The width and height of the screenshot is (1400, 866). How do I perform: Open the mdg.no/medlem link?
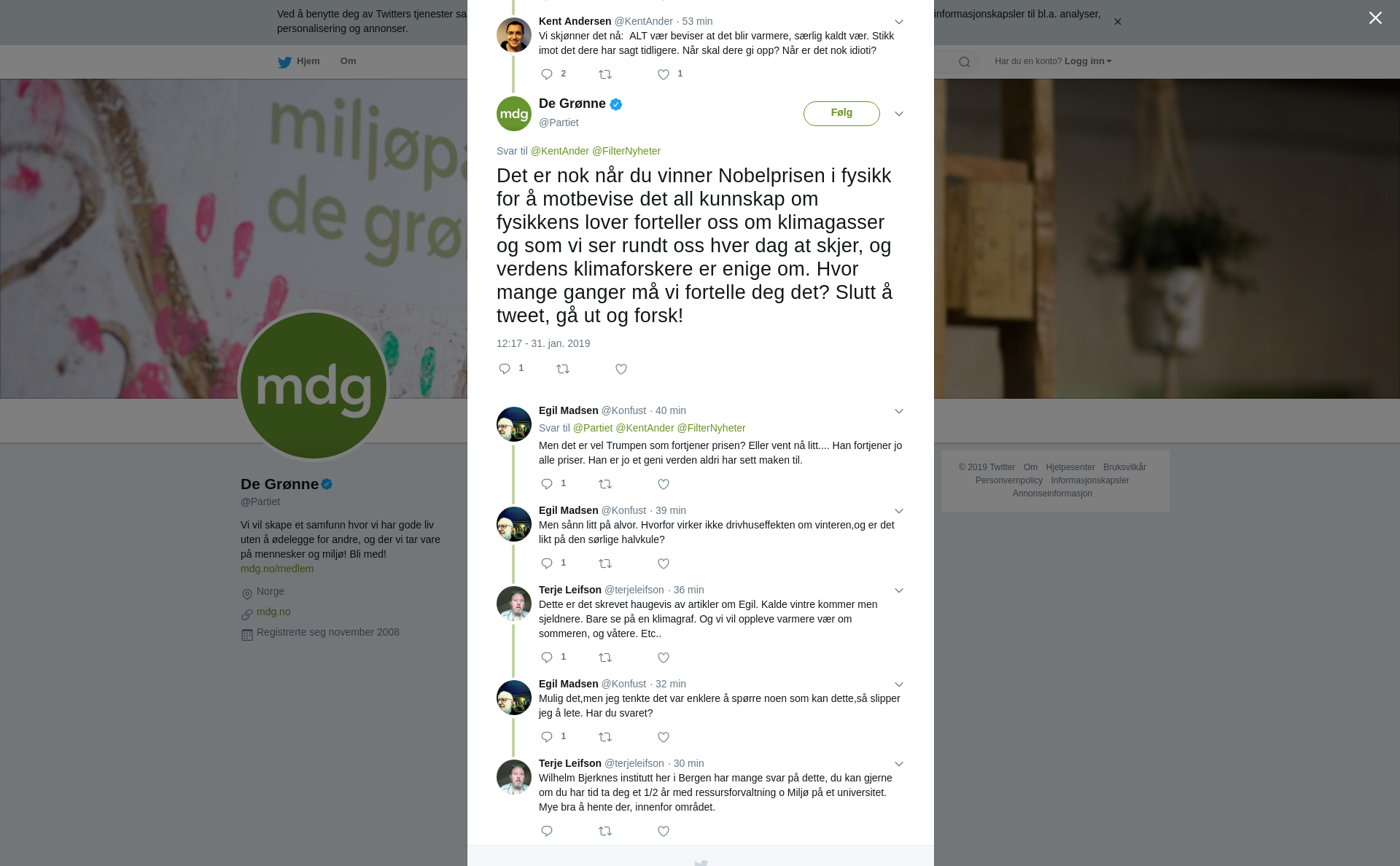click(277, 569)
